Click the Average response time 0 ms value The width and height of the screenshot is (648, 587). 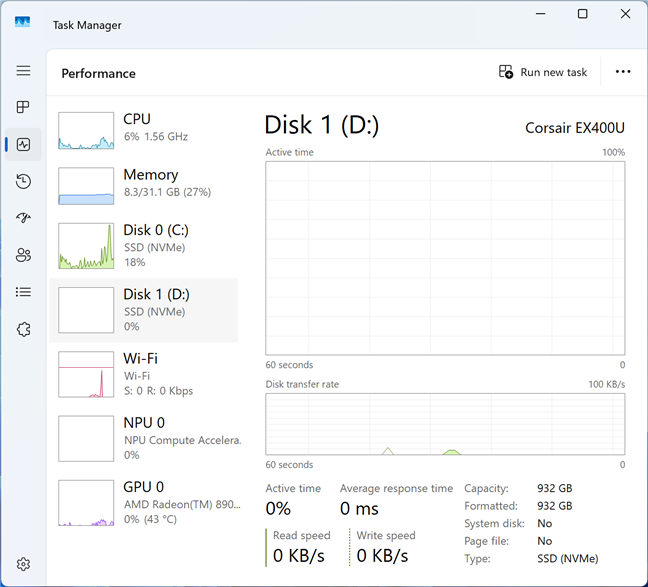[x=359, y=508]
